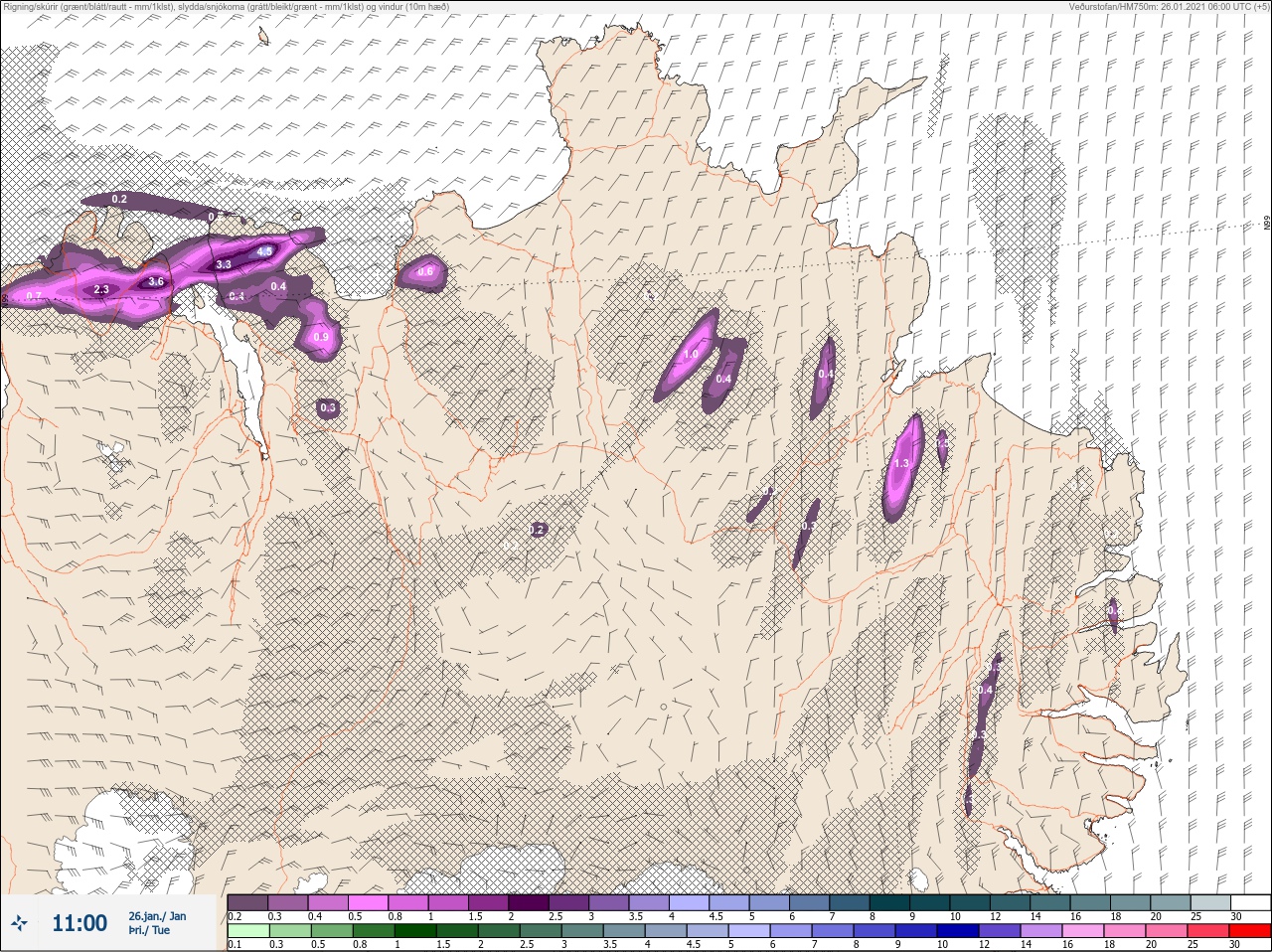Click the 2.3 precipitation value on the map
Screen dimensions: 1272x952
pyautogui.click(x=101, y=290)
